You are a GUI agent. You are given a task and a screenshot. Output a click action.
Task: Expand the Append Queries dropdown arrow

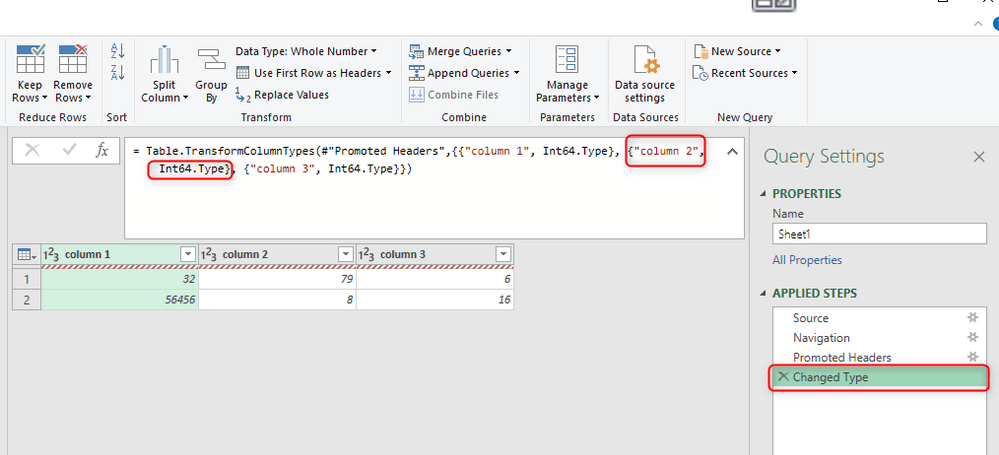[516, 73]
